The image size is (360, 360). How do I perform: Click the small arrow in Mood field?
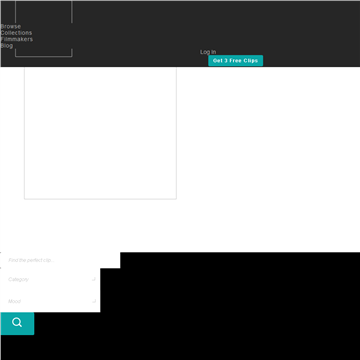[x=94, y=301]
